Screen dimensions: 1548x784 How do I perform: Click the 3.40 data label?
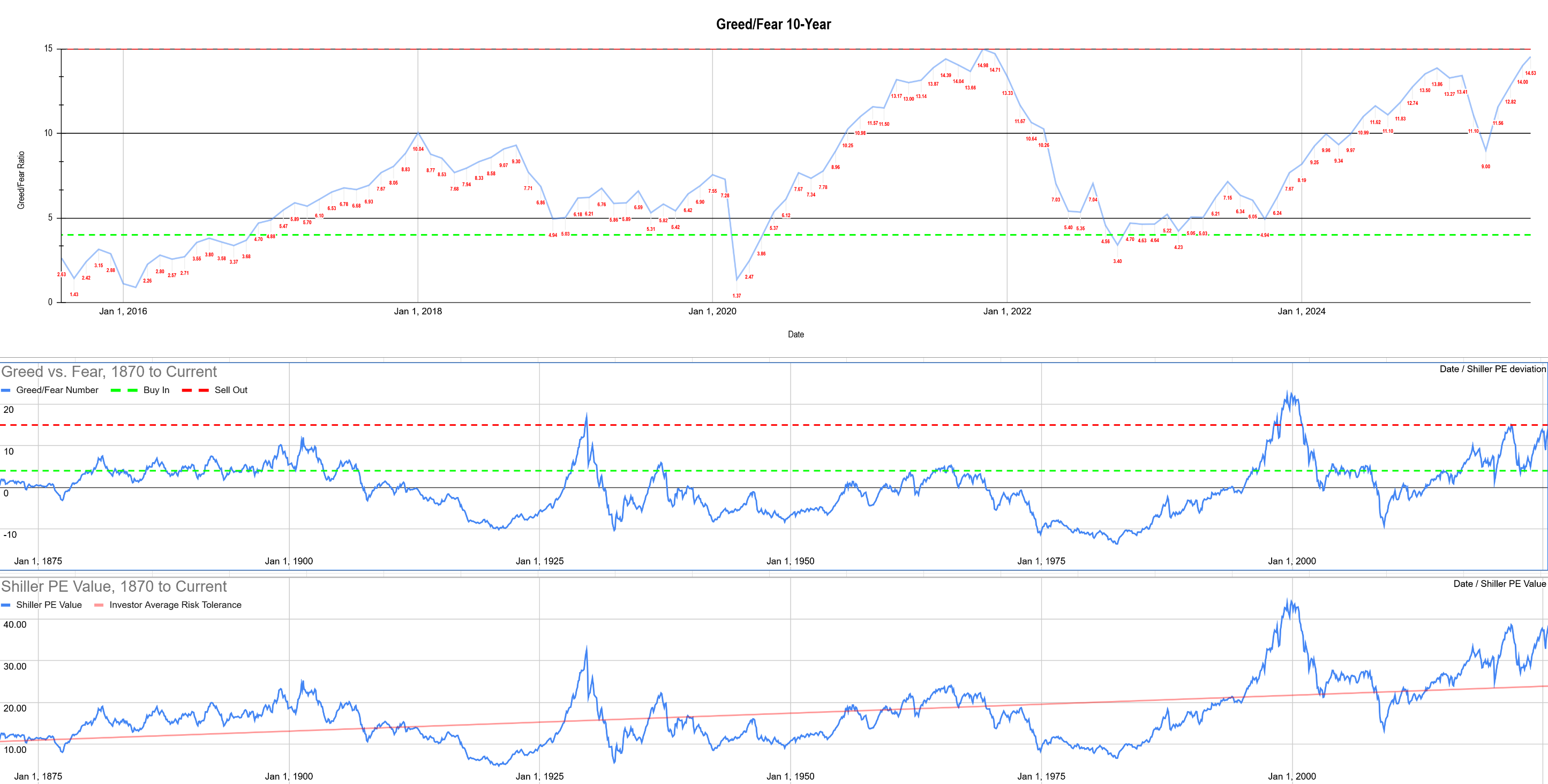pos(1117,261)
